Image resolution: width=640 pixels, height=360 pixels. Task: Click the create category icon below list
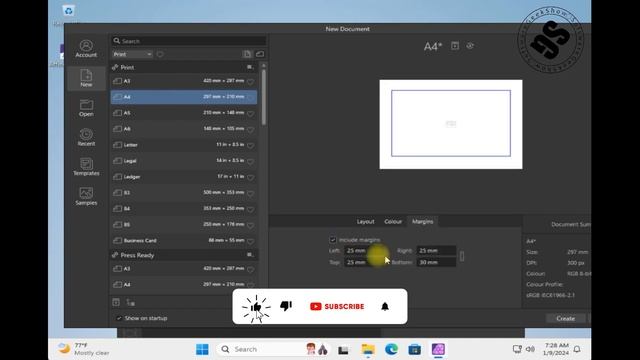tap(116, 302)
